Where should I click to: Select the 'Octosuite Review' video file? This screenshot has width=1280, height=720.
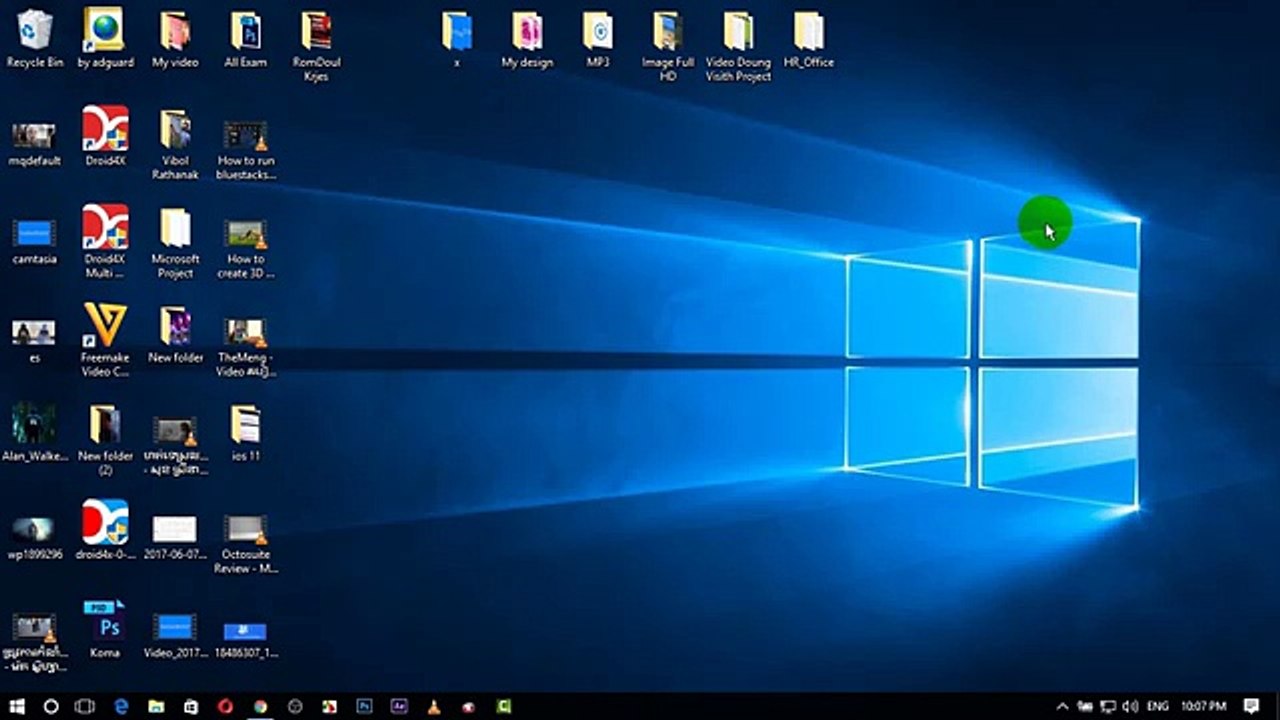point(245,544)
